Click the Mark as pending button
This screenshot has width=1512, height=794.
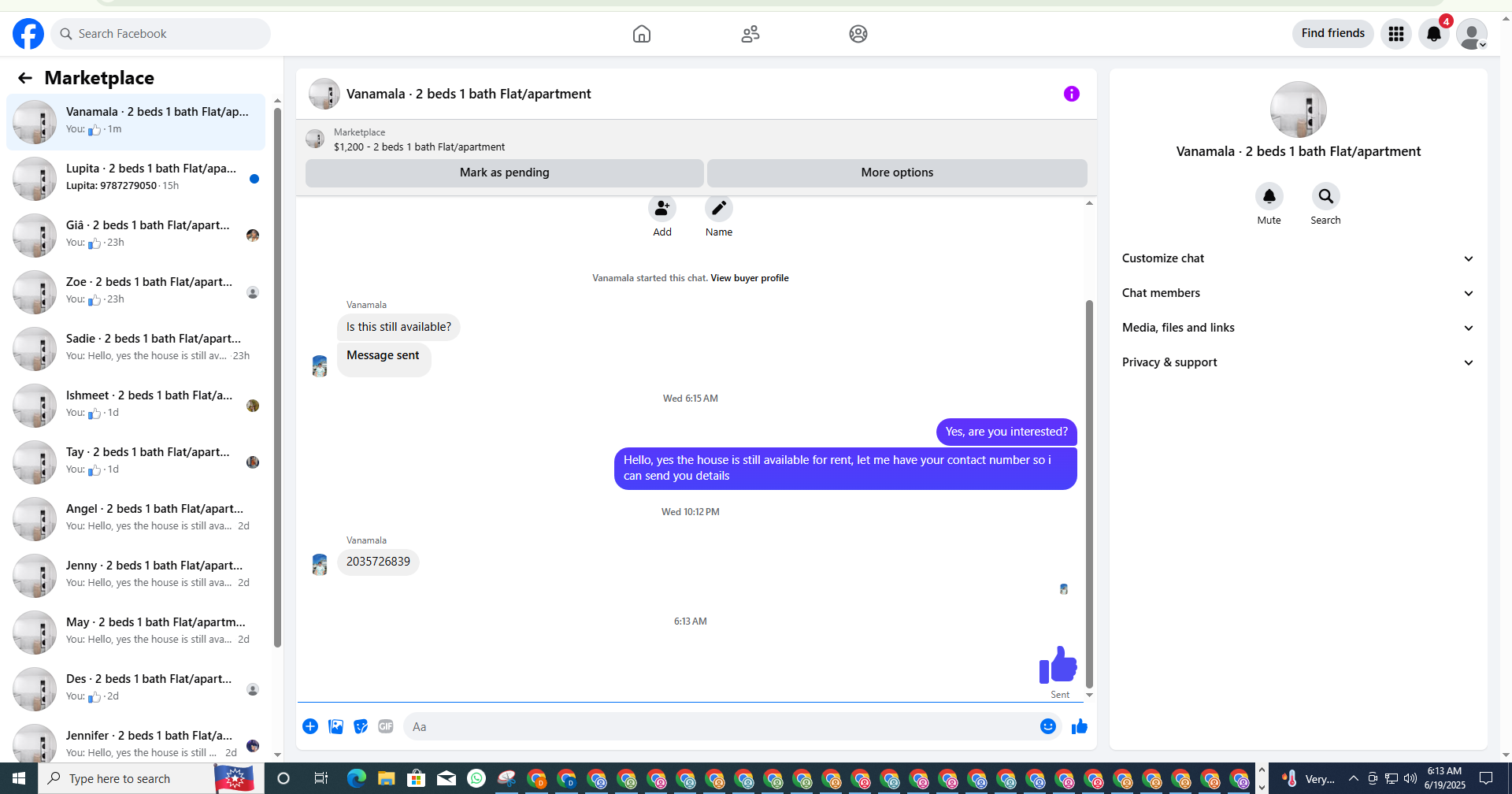505,173
